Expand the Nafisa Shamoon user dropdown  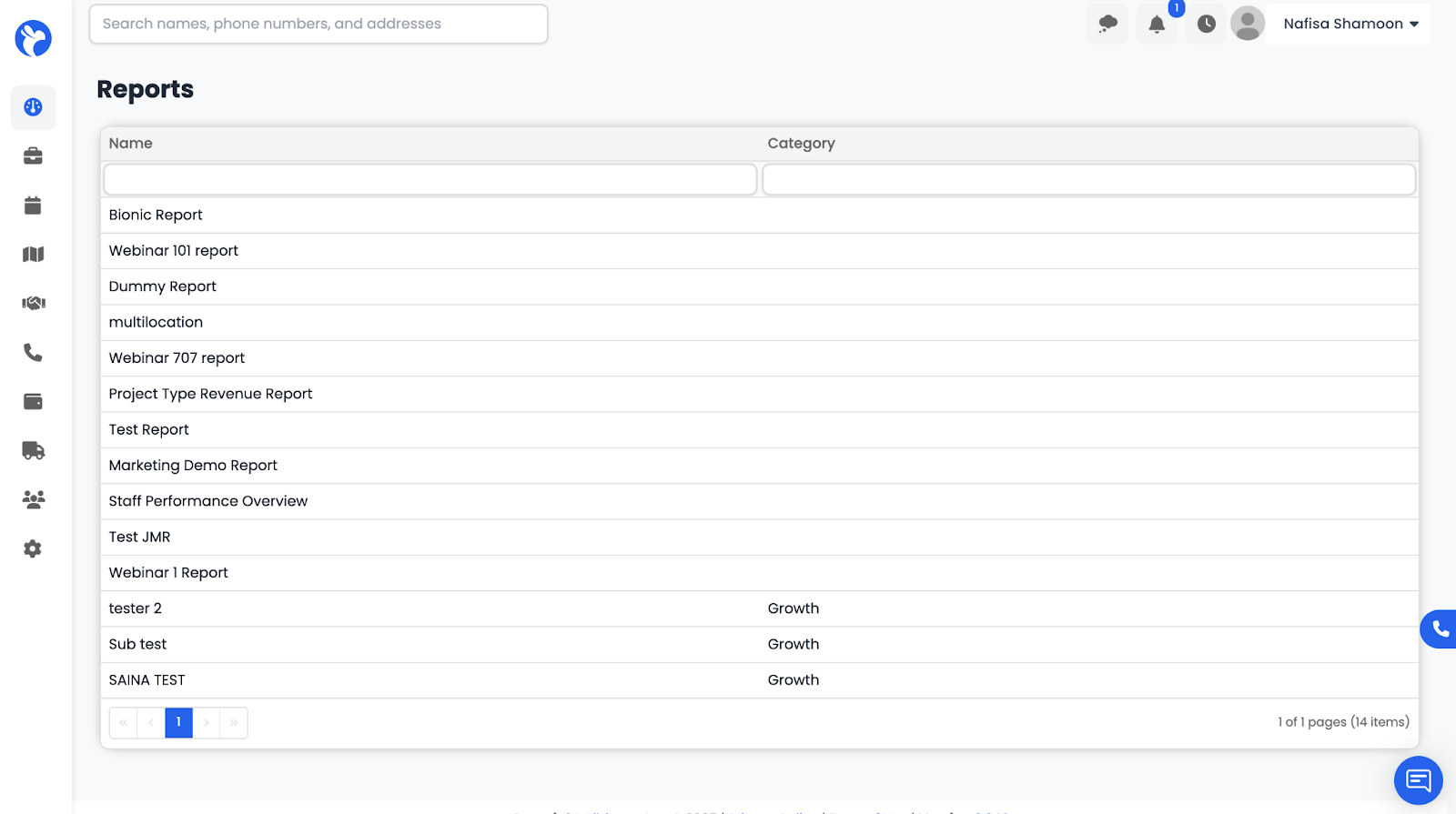[1350, 25]
